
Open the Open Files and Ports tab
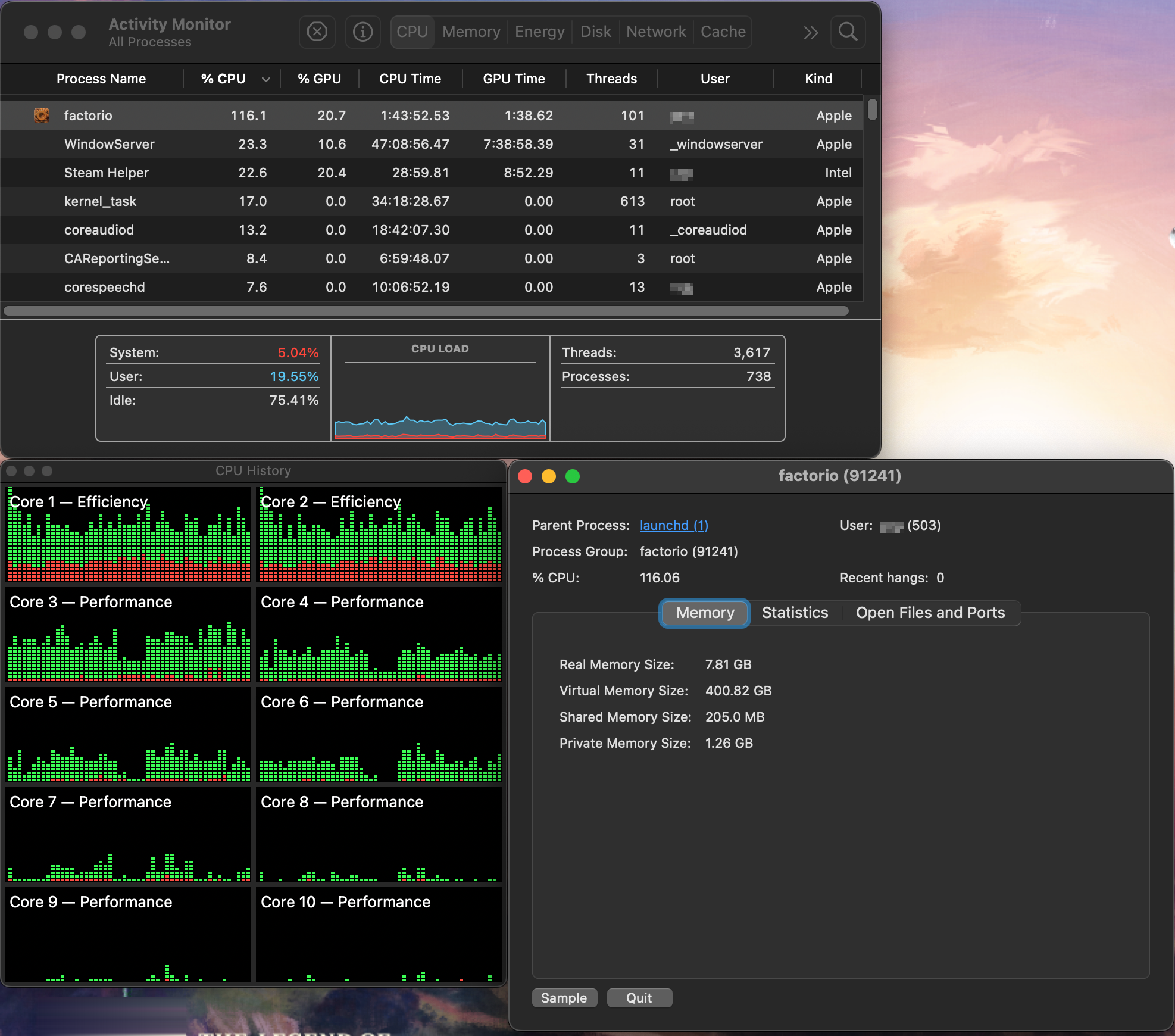[930, 613]
